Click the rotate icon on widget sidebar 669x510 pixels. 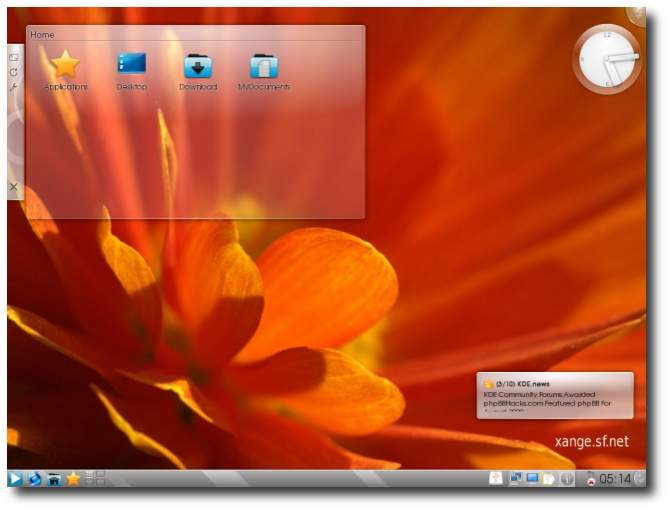[x=14, y=72]
